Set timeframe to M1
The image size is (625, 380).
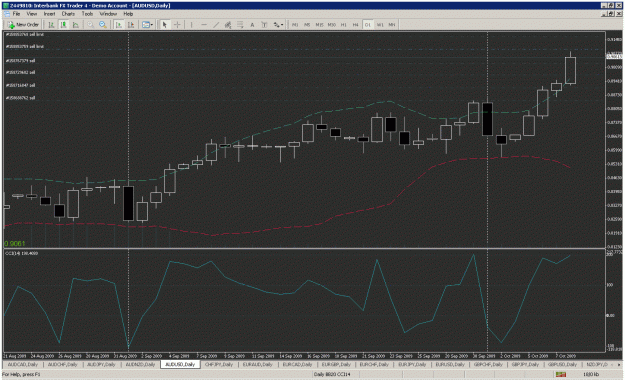tap(295, 25)
